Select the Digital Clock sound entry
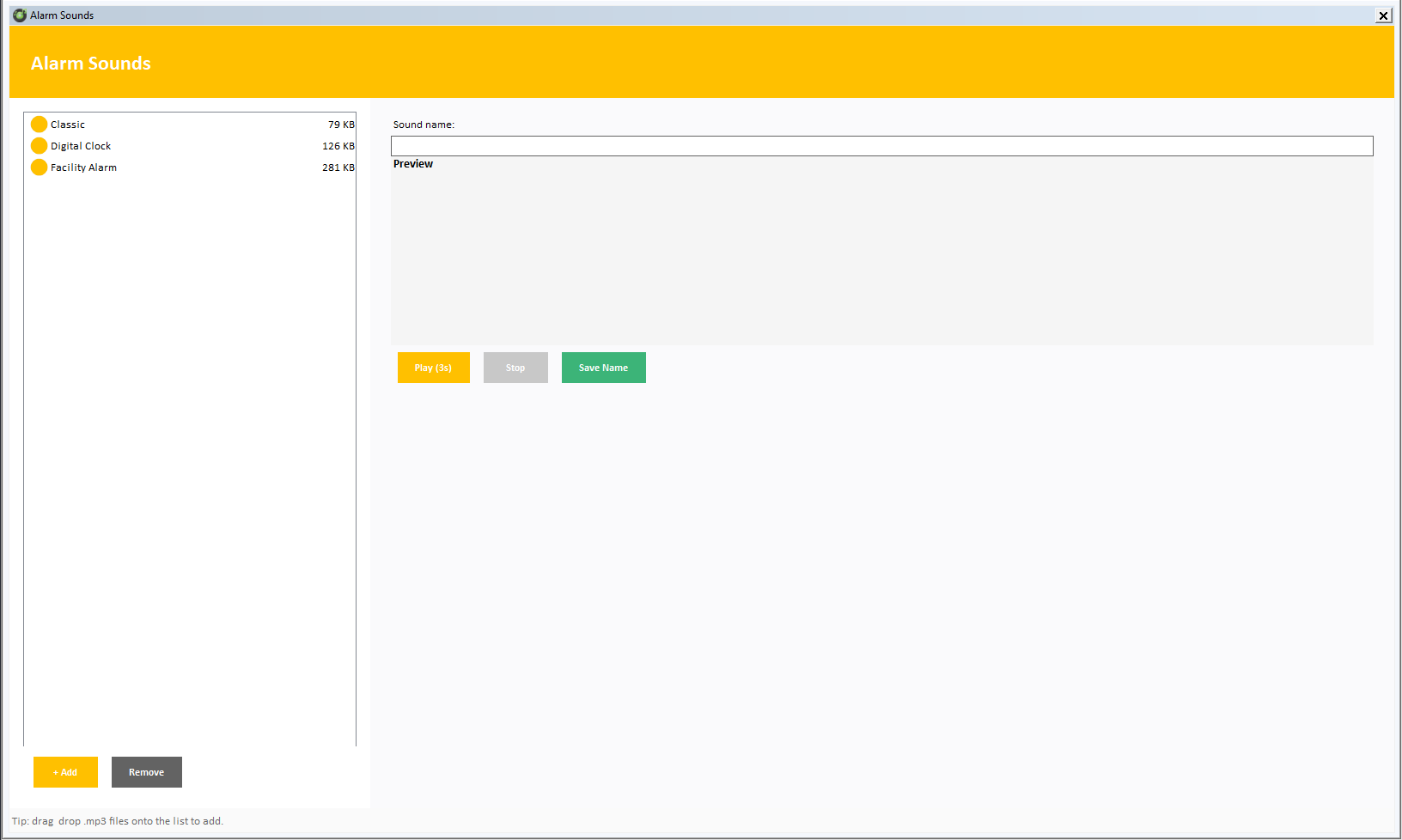1402x840 pixels. tap(81, 146)
